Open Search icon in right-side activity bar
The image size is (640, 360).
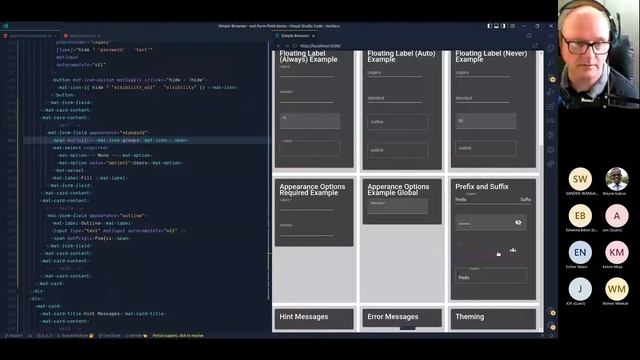click(551, 62)
